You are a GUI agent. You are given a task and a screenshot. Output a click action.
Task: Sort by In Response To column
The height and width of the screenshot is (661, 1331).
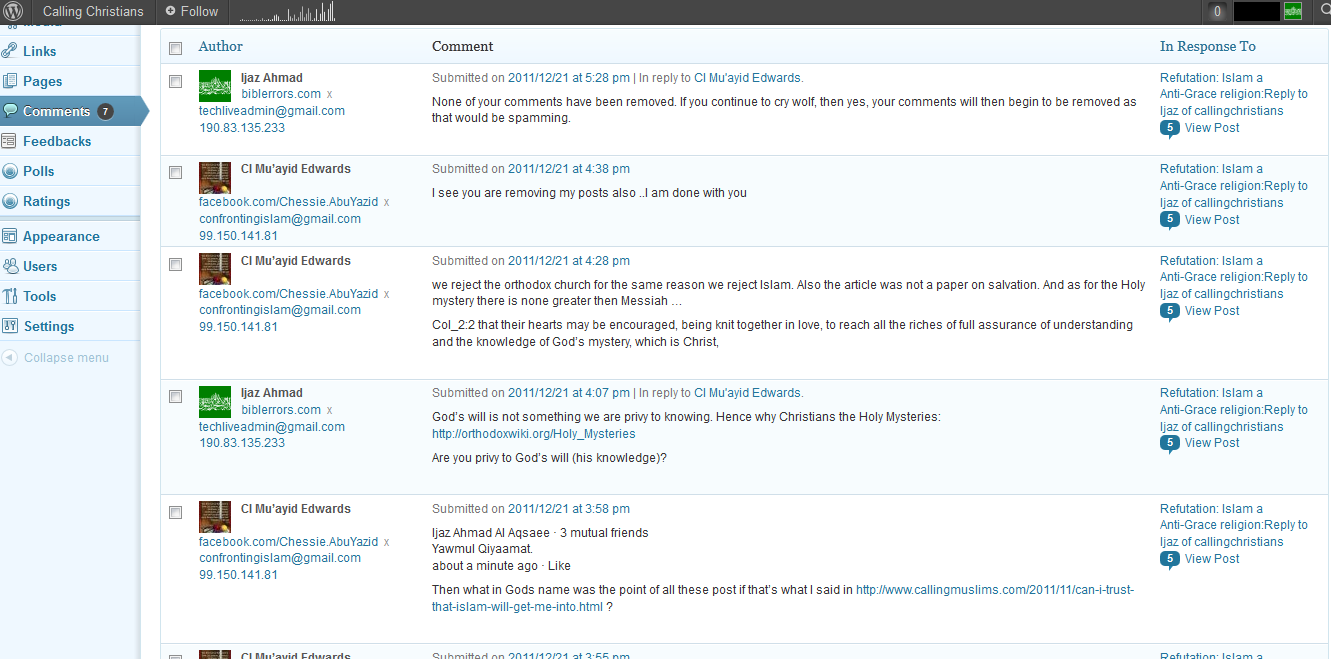click(x=1207, y=46)
